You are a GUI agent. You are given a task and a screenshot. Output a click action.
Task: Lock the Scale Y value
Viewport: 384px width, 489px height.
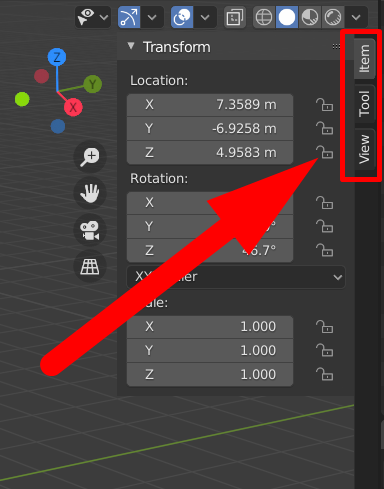click(x=324, y=350)
